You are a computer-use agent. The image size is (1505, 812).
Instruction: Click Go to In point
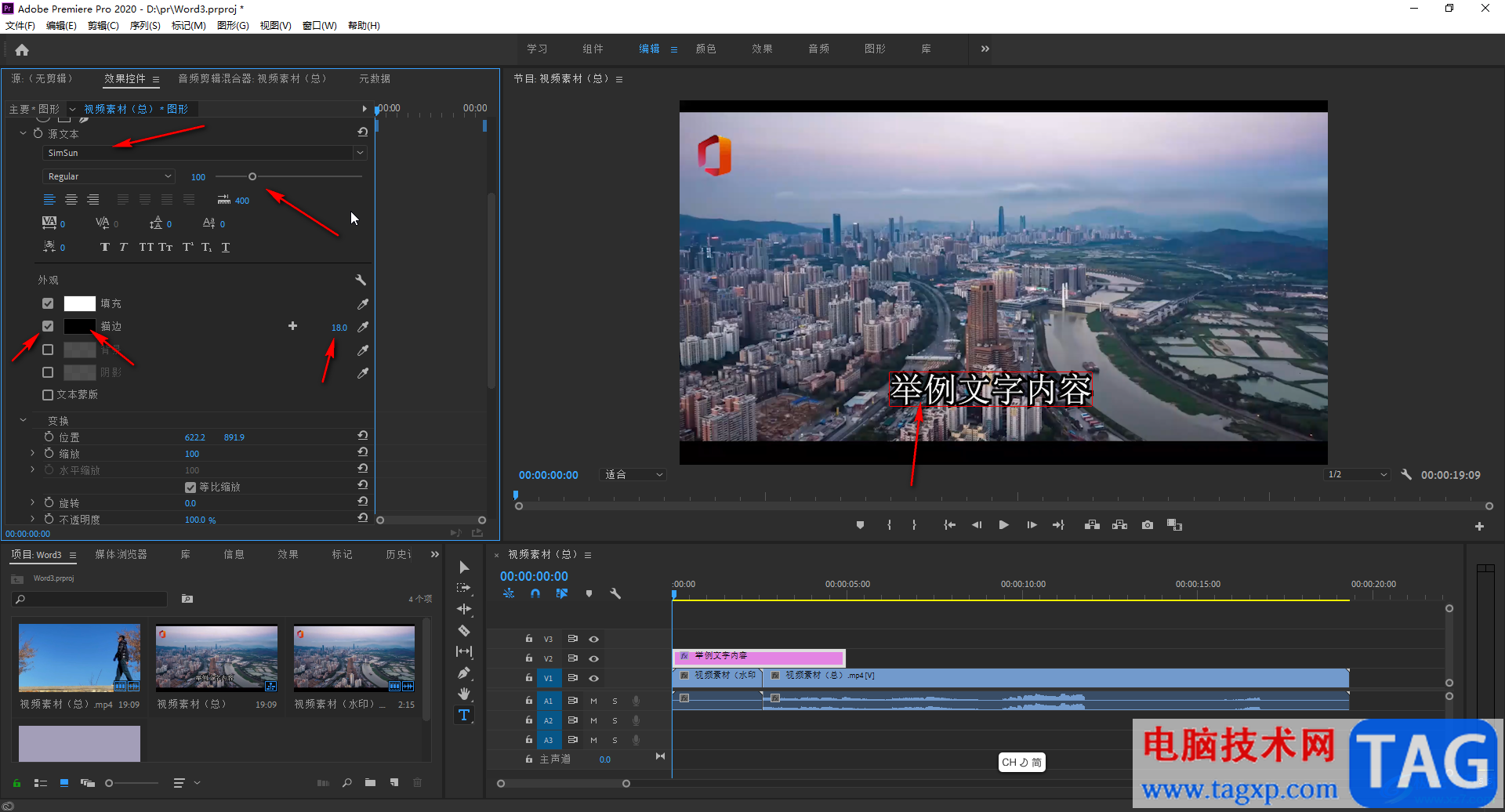(x=949, y=525)
